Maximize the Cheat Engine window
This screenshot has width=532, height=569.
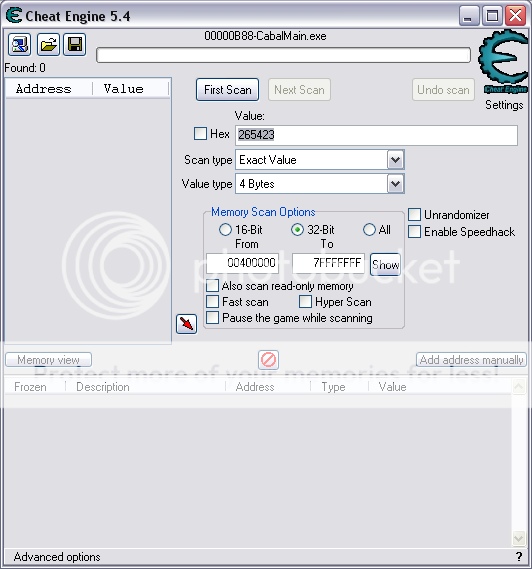[x=492, y=16]
